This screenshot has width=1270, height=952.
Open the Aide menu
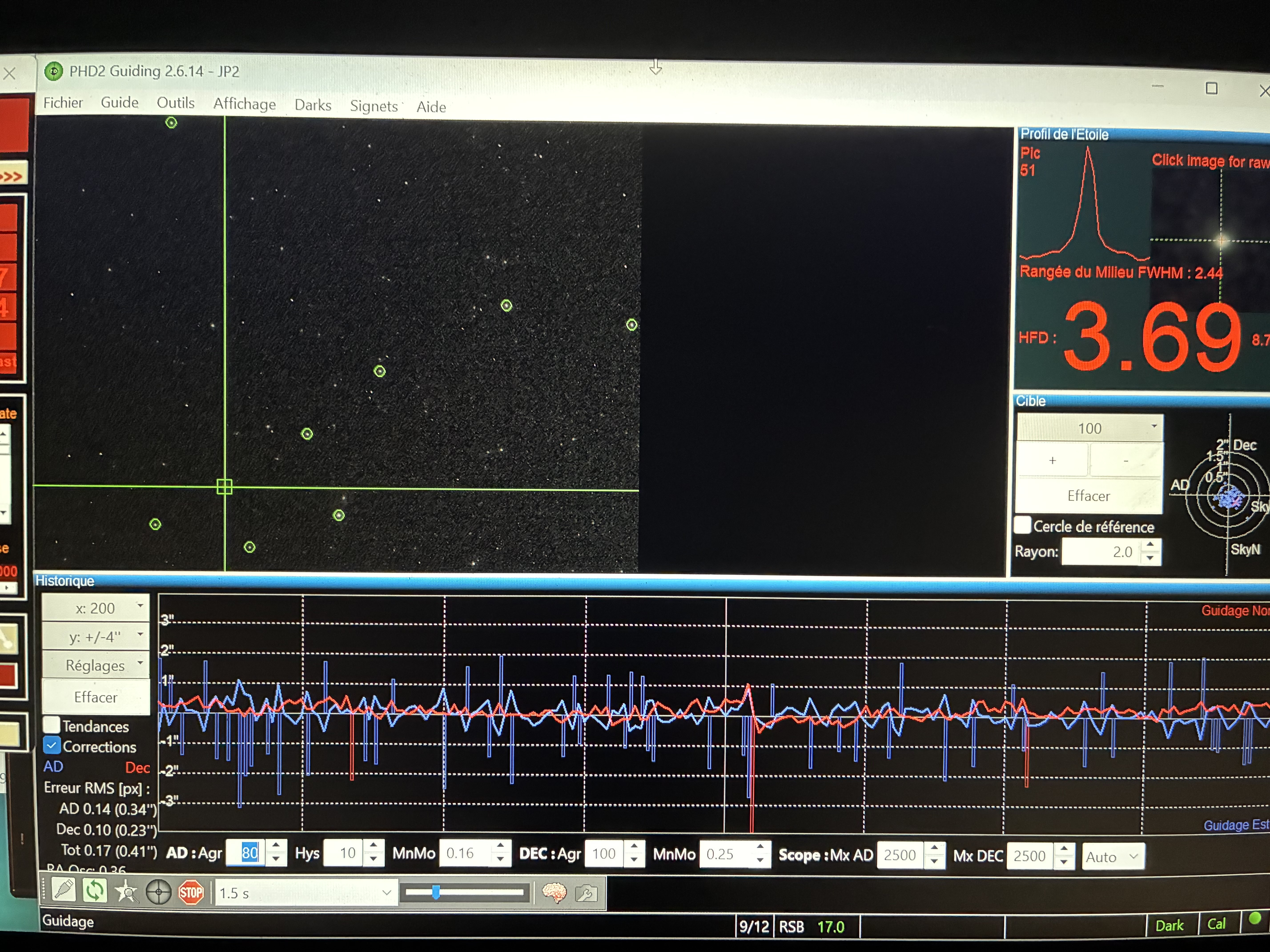[x=431, y=107]
